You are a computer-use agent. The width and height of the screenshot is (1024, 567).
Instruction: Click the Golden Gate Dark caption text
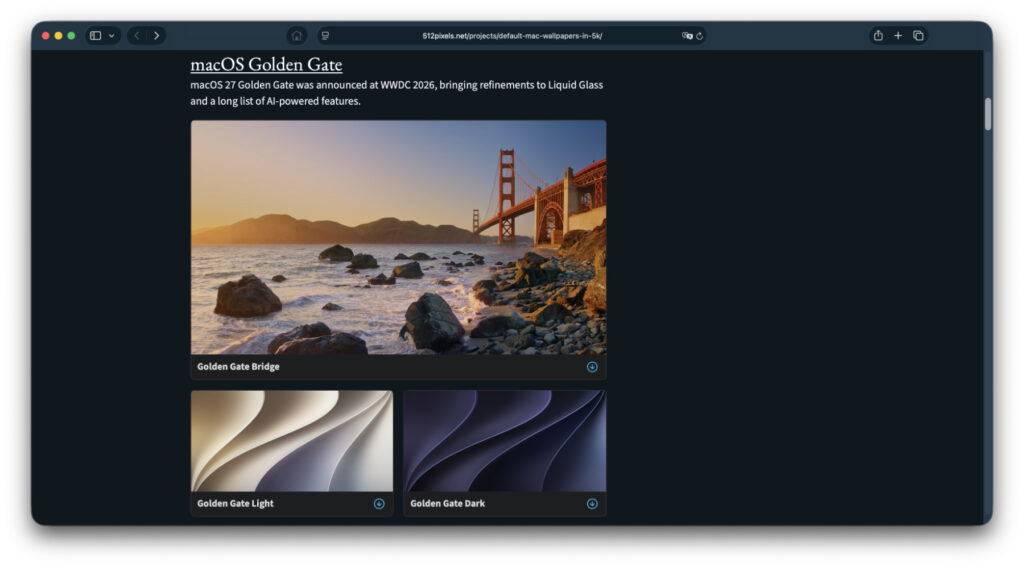447,504
